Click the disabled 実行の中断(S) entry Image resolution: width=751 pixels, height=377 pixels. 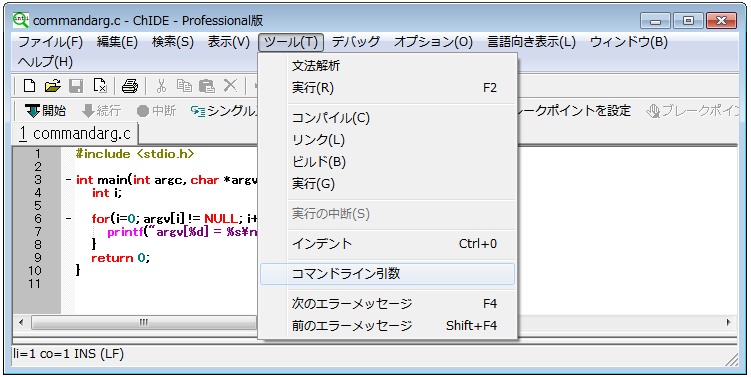[x=387, y=214]
